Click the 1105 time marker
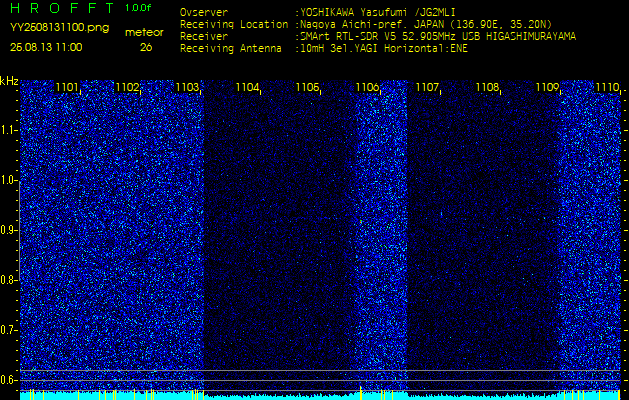The width and height of the screenshot is (629, 400). point(307,87)
